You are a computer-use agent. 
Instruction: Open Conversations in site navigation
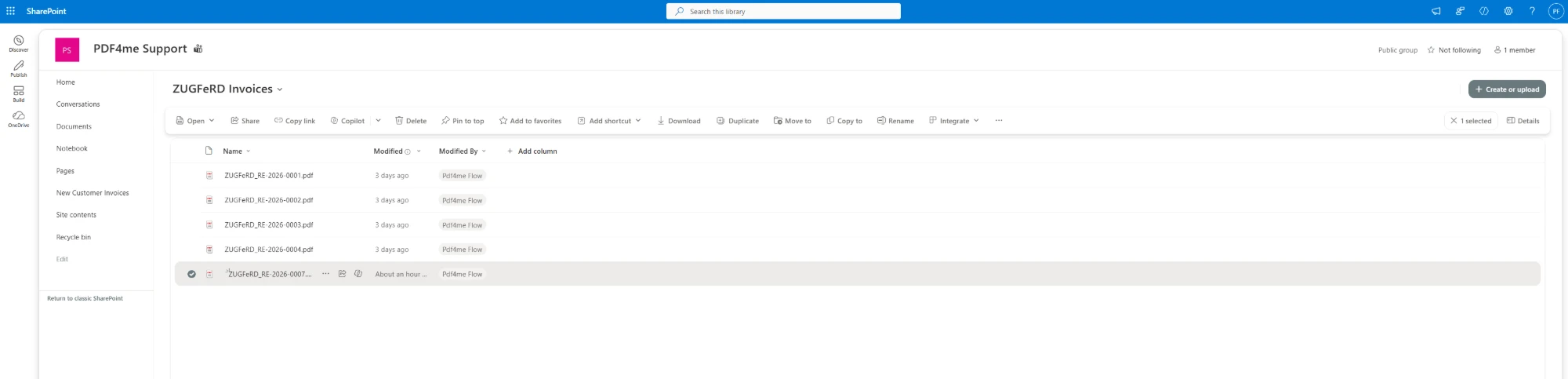[78, 104]
